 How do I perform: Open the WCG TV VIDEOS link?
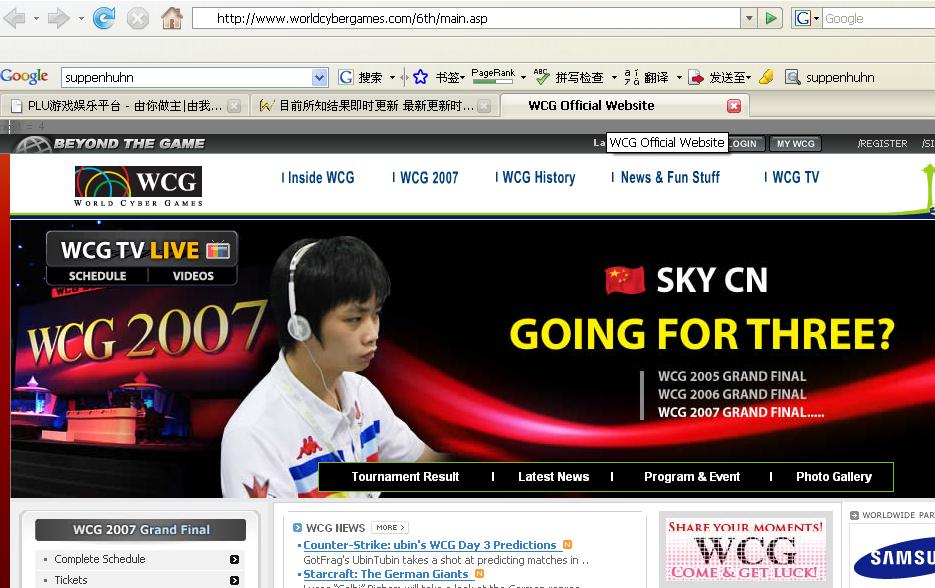[193, 276]
